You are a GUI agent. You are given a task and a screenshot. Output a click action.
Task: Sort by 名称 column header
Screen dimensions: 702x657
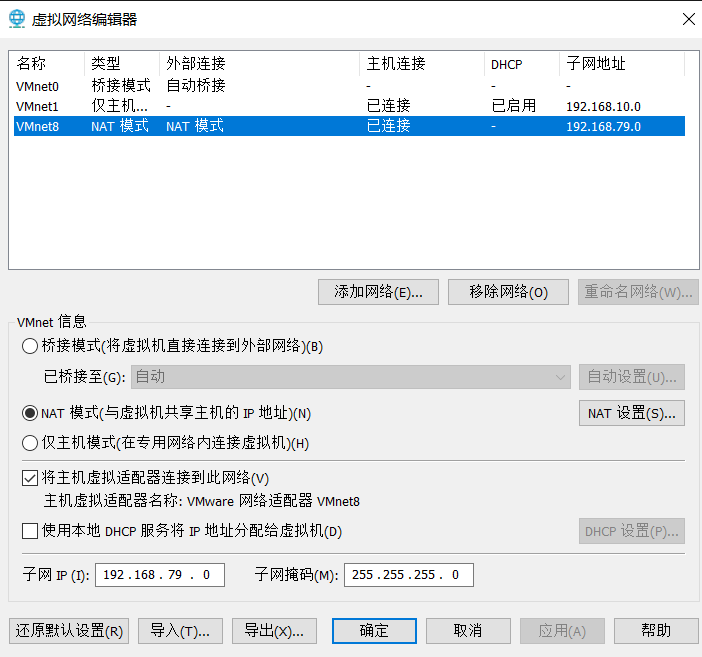[49, 64]
